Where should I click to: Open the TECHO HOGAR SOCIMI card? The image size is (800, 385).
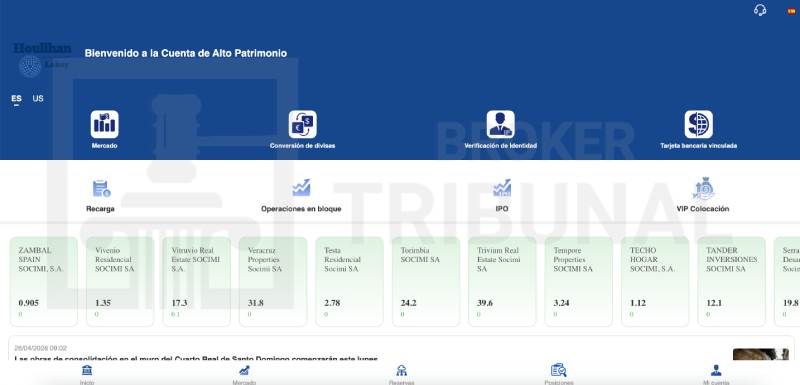(655, 281)
